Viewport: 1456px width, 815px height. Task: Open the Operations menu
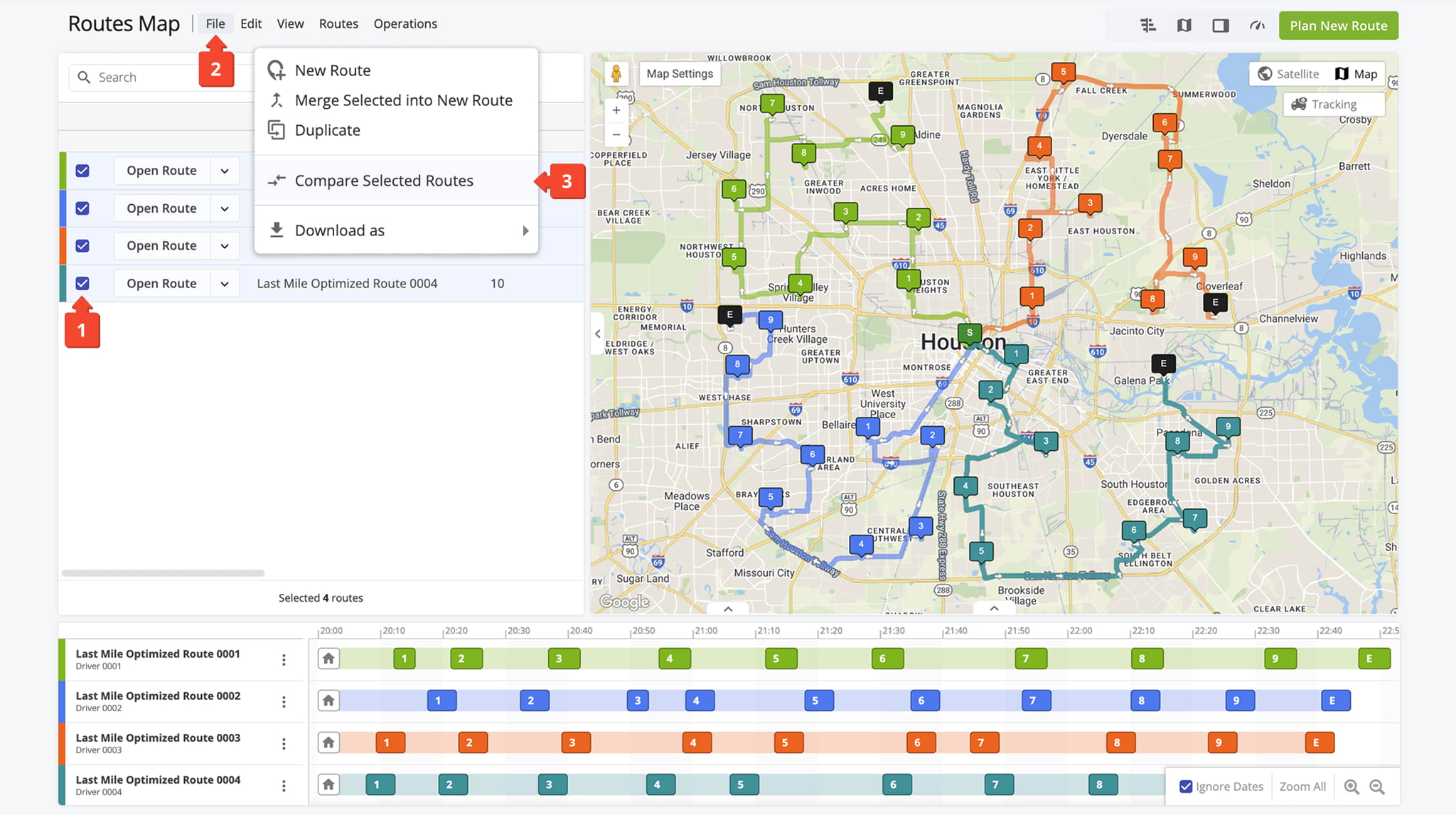pos(405,23)
